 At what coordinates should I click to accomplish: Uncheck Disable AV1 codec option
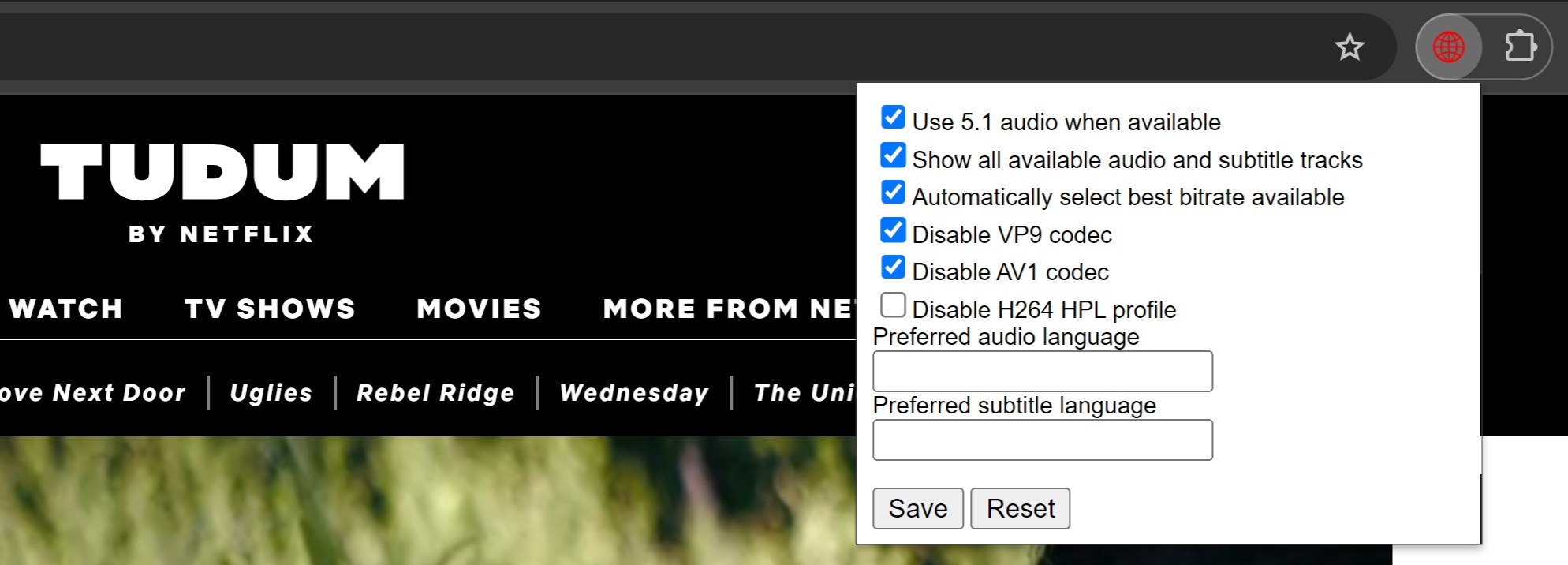pyautogui.click(x=893, y=268)
